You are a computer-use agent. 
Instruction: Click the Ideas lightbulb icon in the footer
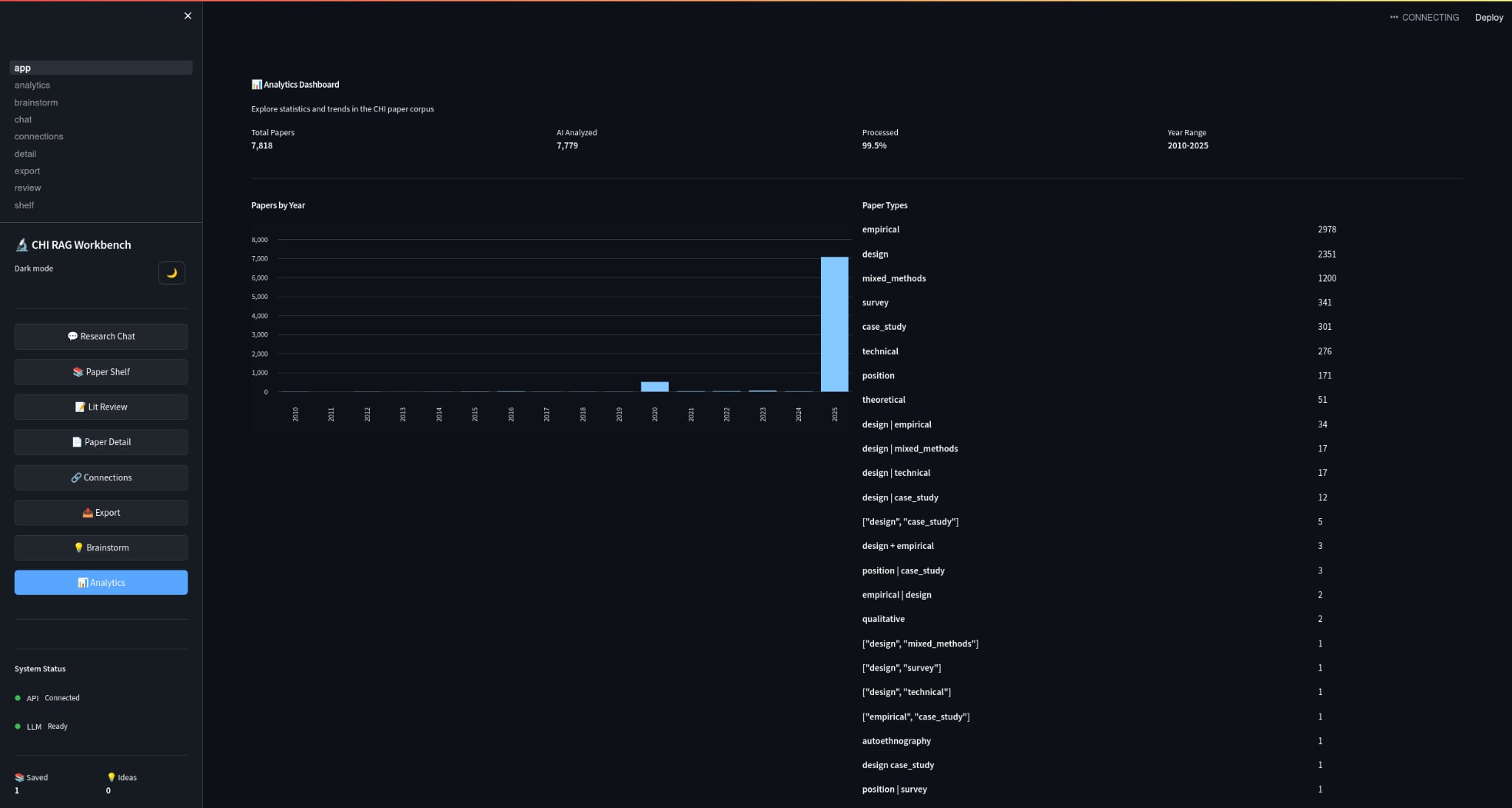(x=111, y=777)
